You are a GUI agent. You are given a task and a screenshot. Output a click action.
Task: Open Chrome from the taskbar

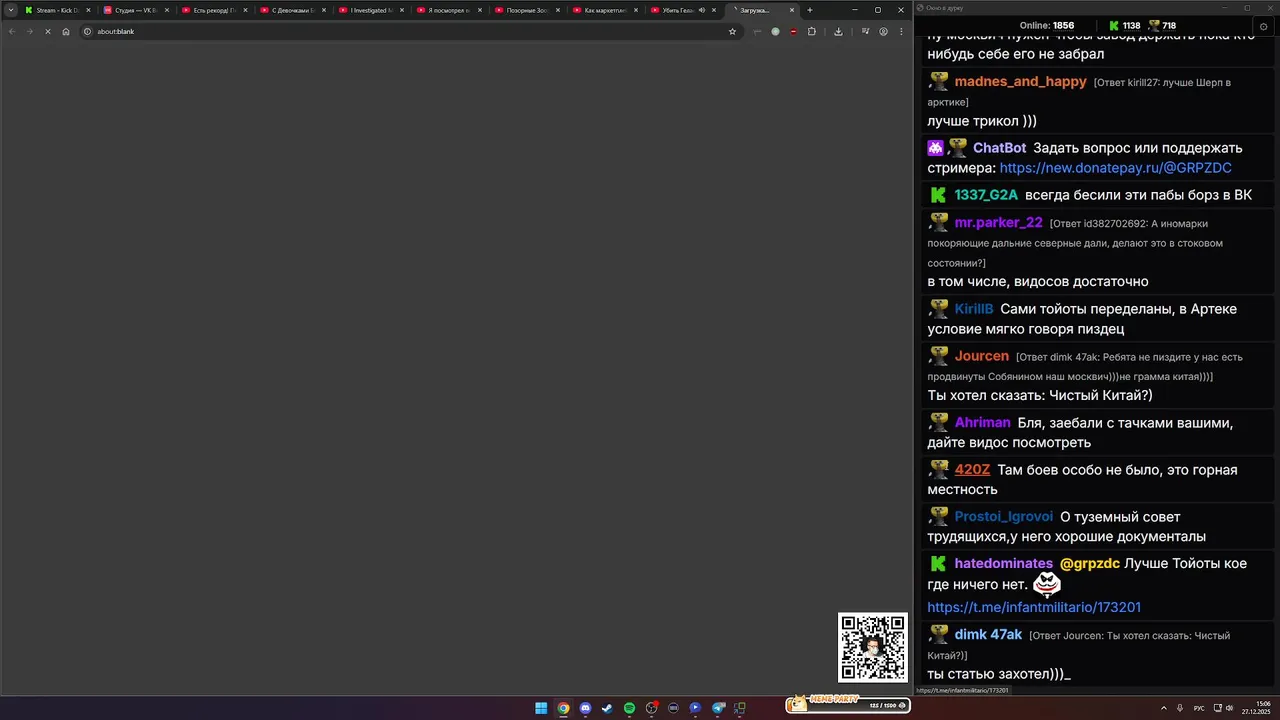pyautogui.click(x=563, y=708)
